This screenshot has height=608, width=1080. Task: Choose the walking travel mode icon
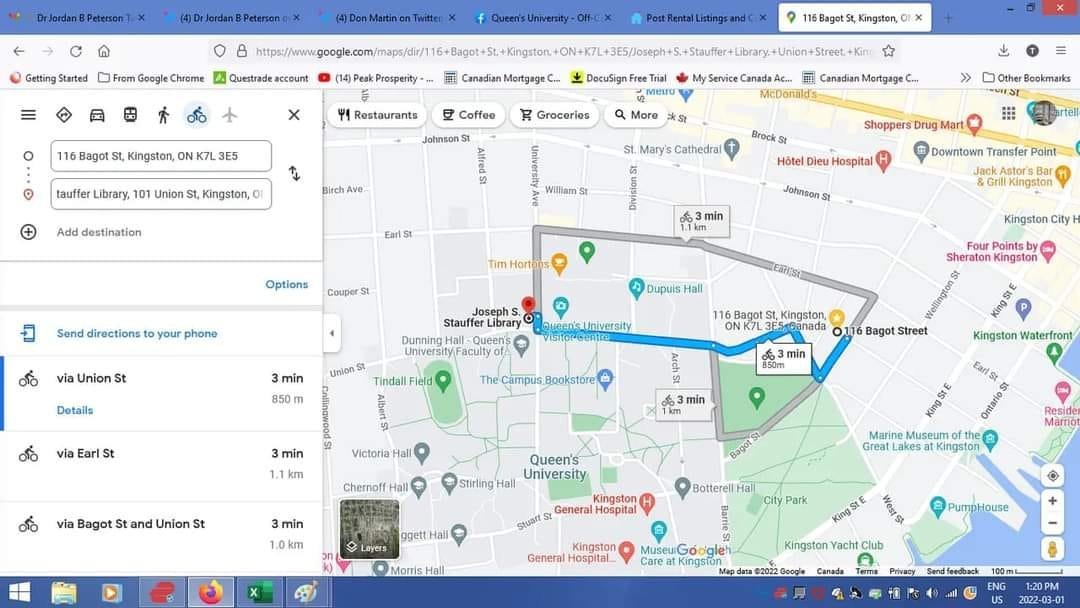click(163, 115)
